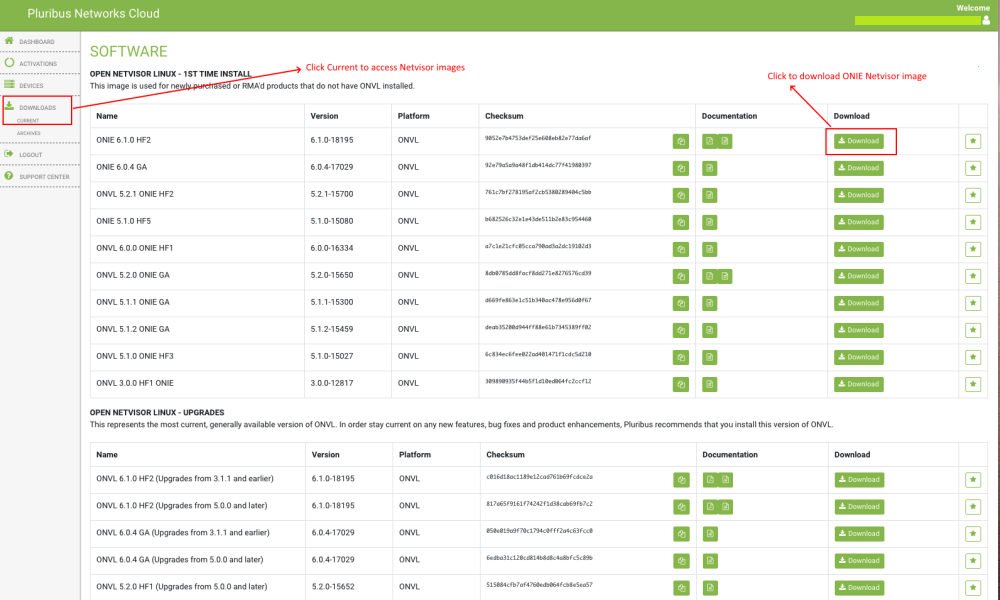Image resolution: width=1000 pixels, height=600 pixels.
Task: Star the ONIE 6.0.4 GA row
Action: coord(973,168)
